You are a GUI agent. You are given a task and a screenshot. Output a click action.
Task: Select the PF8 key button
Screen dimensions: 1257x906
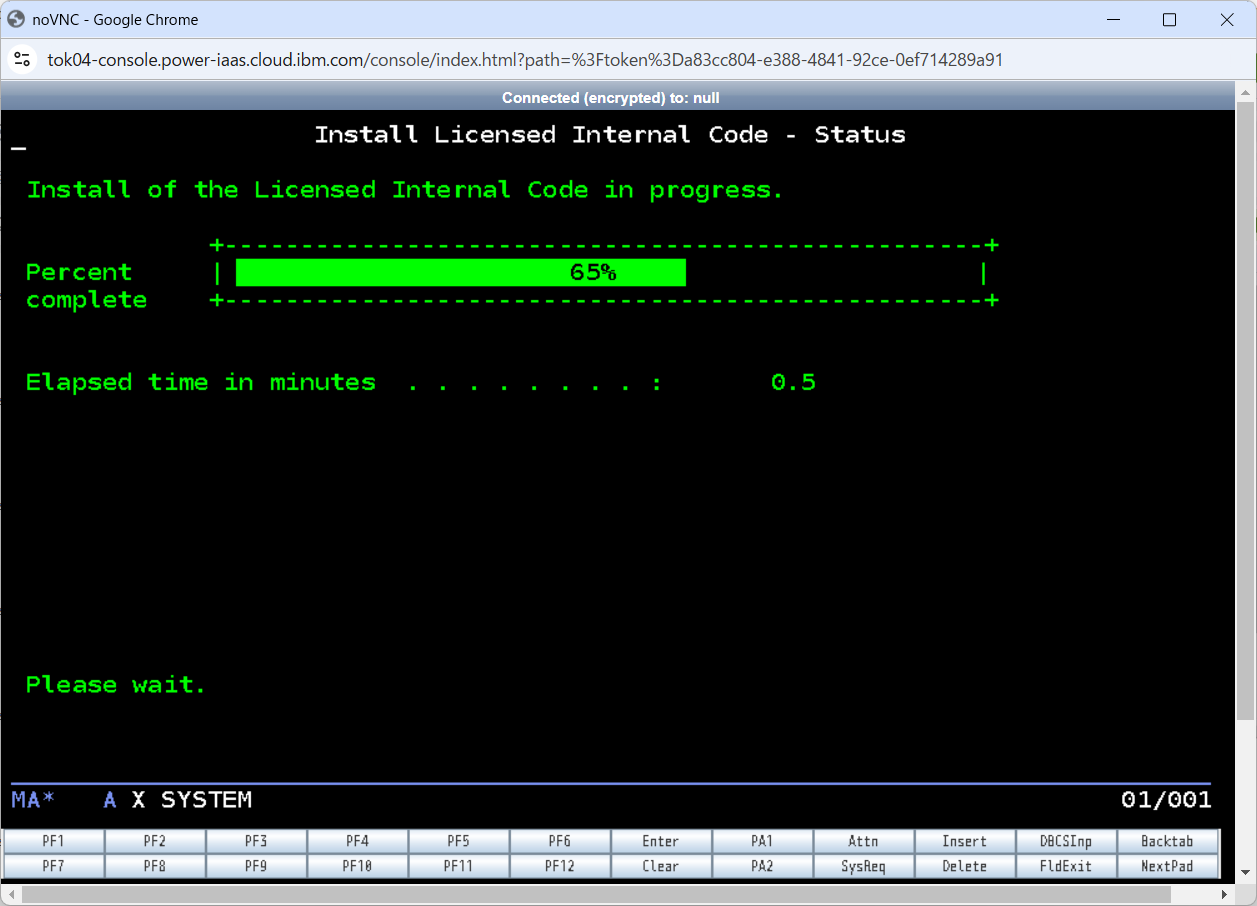click(155, 866)
